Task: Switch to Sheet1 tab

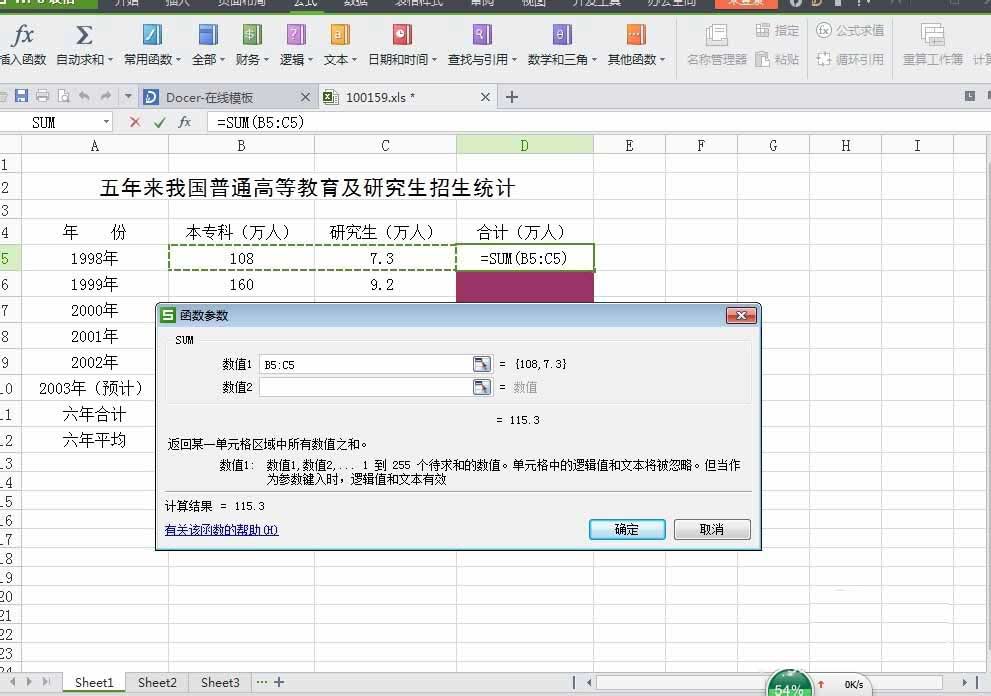Action: pos(94,682)
